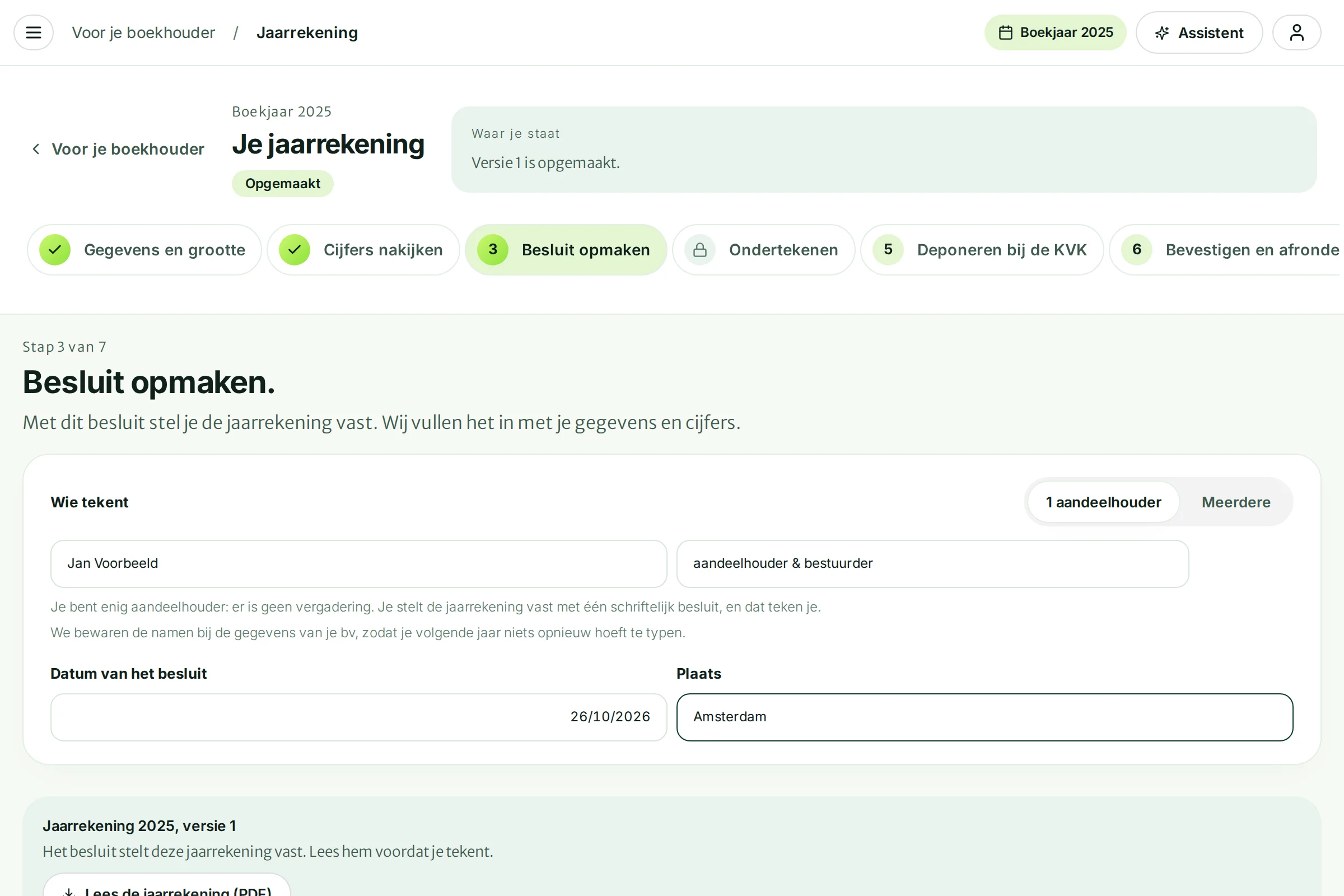The height and width of the screenshot is (896, 1344).
Task: Click the 'Opgemaakt' status badge
Action: 282,184
